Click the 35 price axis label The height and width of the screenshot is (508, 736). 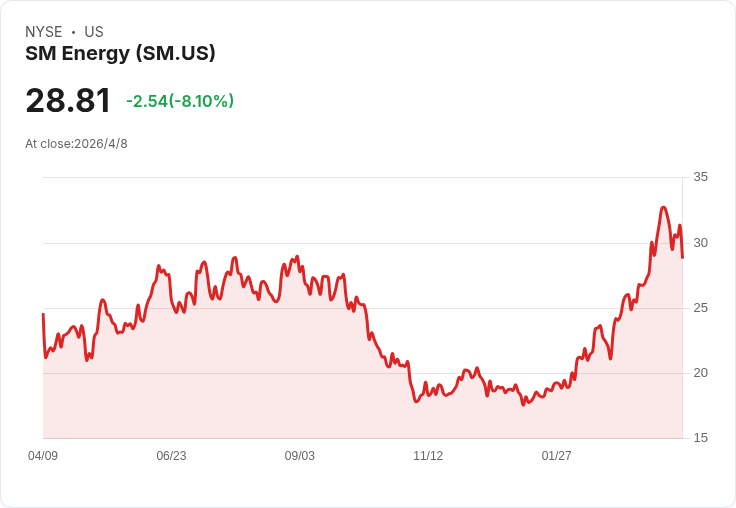pyautogui.click(x=700, y=177)
